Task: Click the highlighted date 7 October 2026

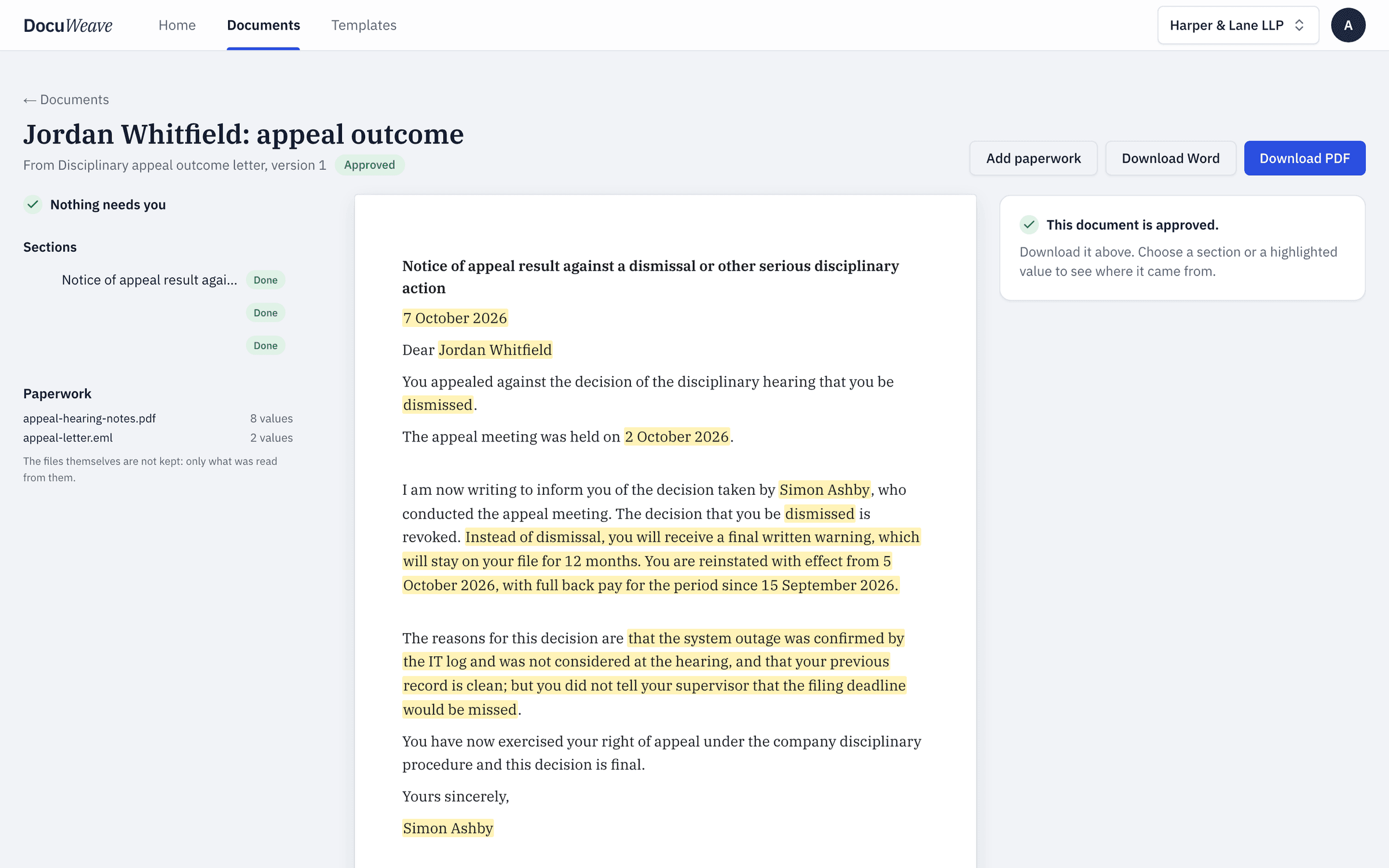Action: point(455,318)
